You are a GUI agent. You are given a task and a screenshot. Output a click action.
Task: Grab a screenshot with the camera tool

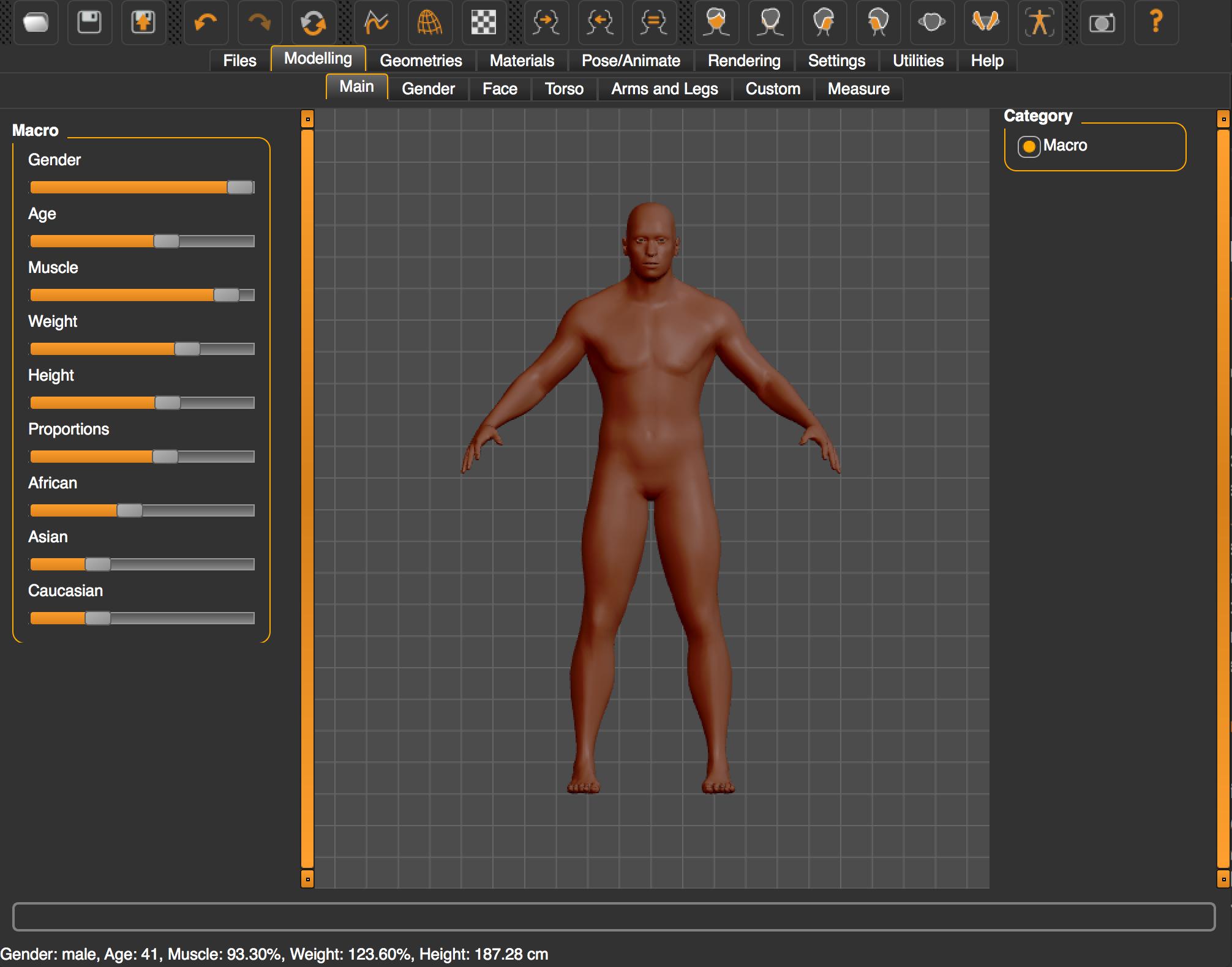point(1101,23)
